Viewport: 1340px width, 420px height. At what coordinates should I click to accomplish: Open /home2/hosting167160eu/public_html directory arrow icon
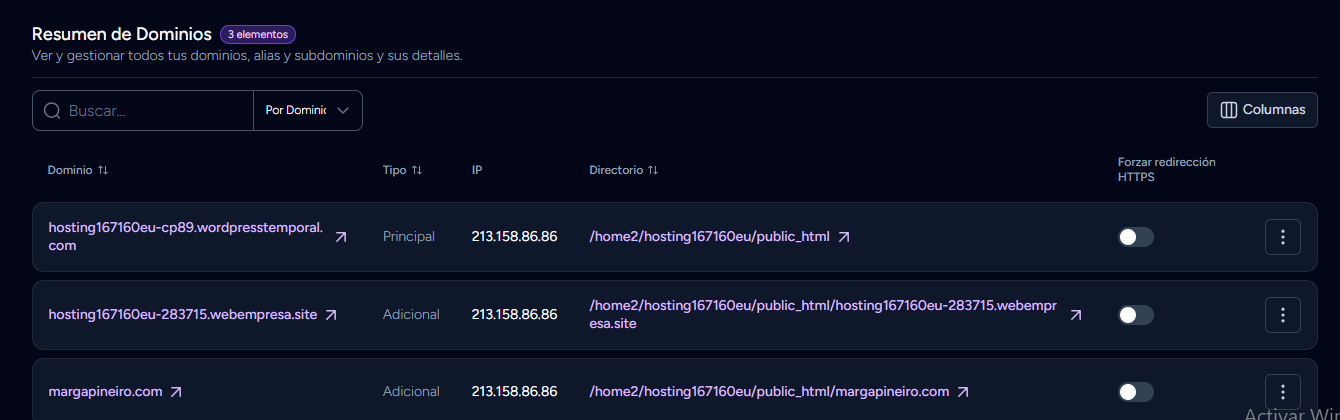(x=844, y=237)
